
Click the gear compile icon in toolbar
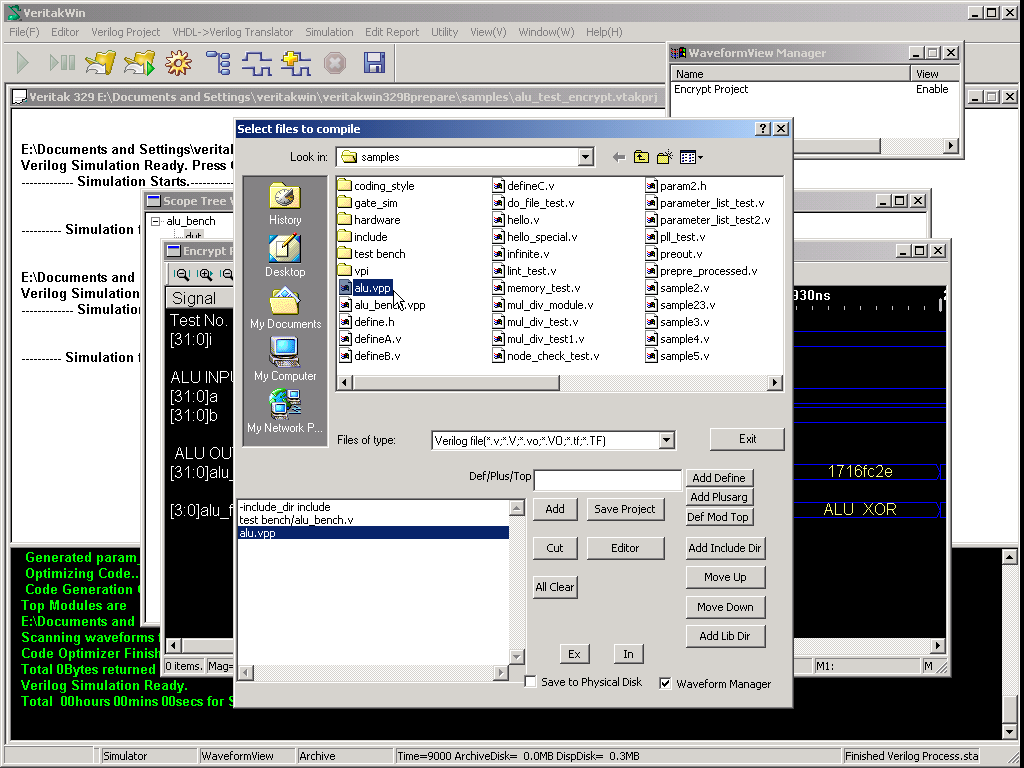(x=179, y=64)
